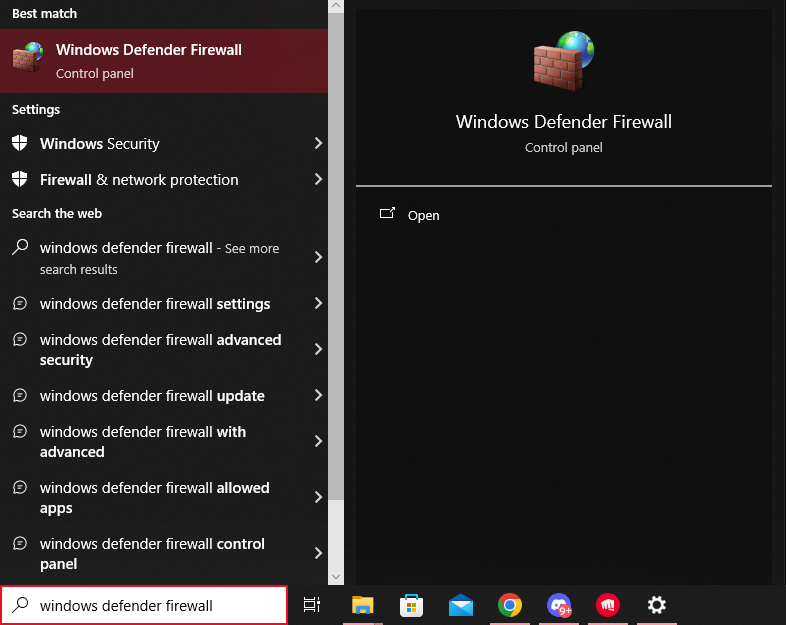Select Firewall & network protection result
Image resolution: width=786 pixels, height=625 pixels.
point(164,179)
